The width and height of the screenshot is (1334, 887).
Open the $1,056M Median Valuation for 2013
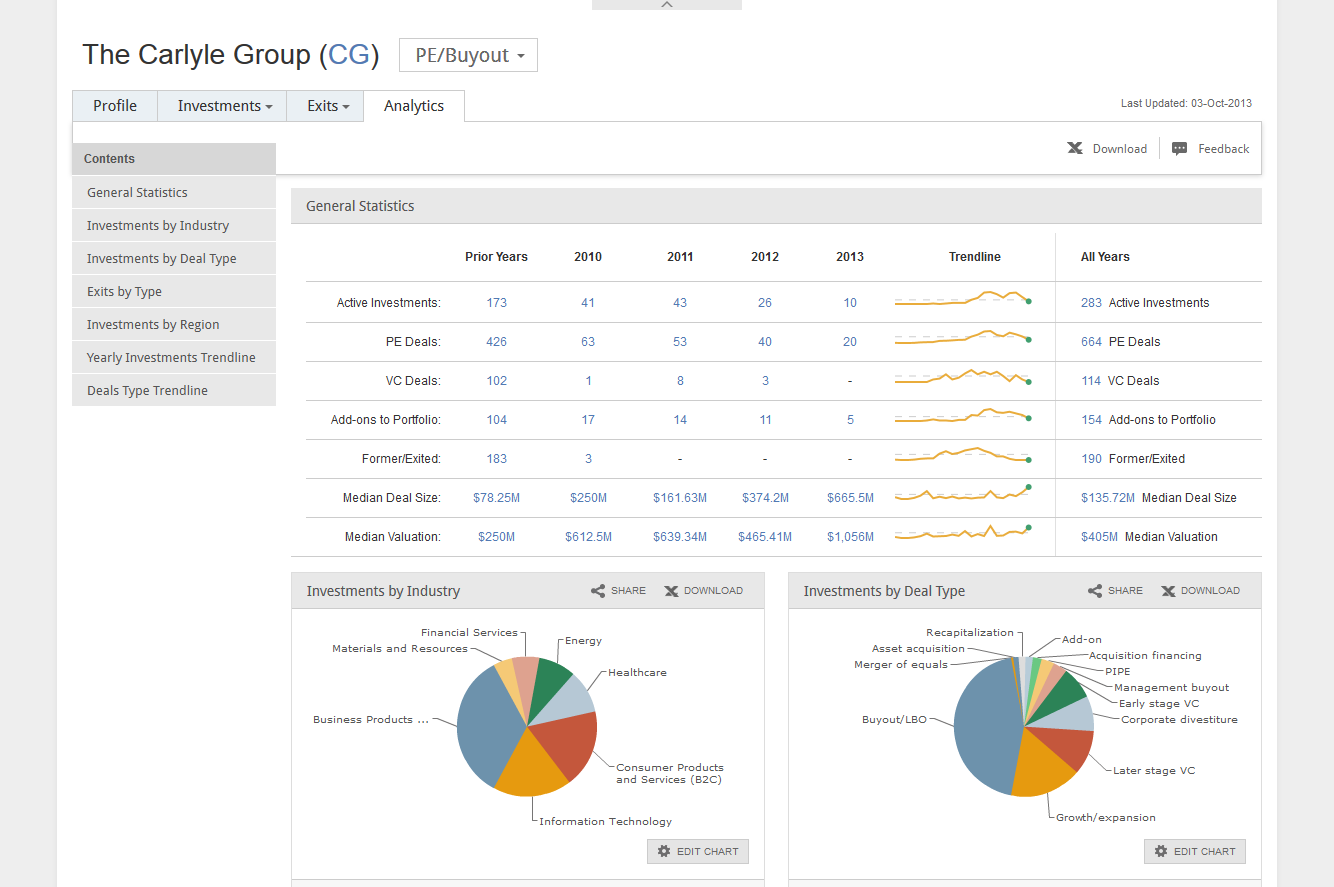pyautogui.click(x=850, y=537)
